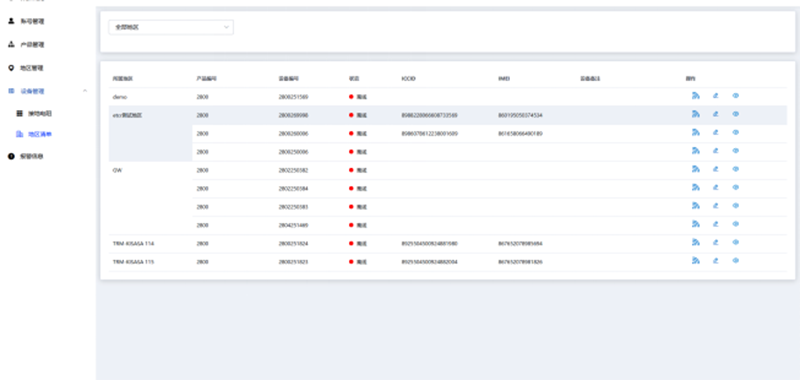This screenshot has width=800, height=381.
Task: Click the signal icon in the TRM KISASA 115 row
Action: [695, 261]
